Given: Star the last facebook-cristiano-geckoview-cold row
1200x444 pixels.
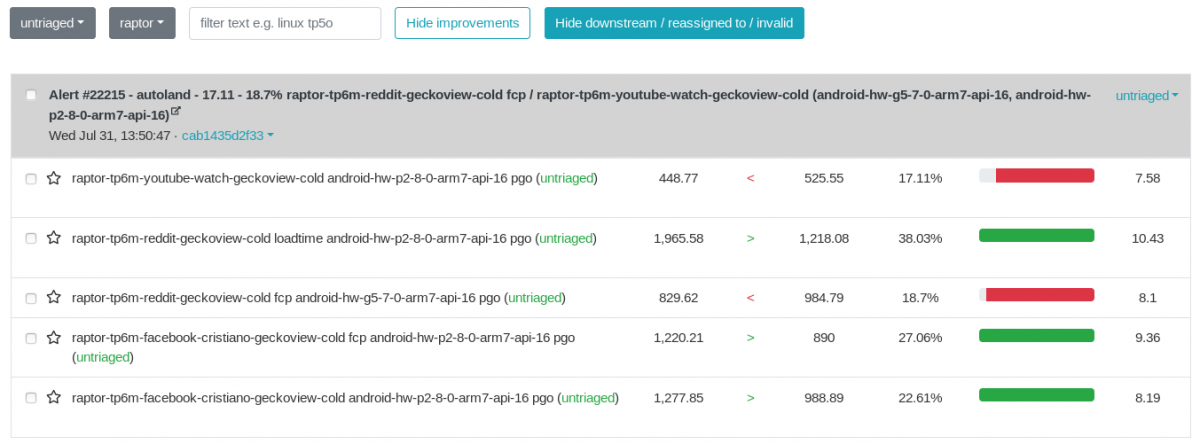Looking at the screenshot, I should pos(54,397).
